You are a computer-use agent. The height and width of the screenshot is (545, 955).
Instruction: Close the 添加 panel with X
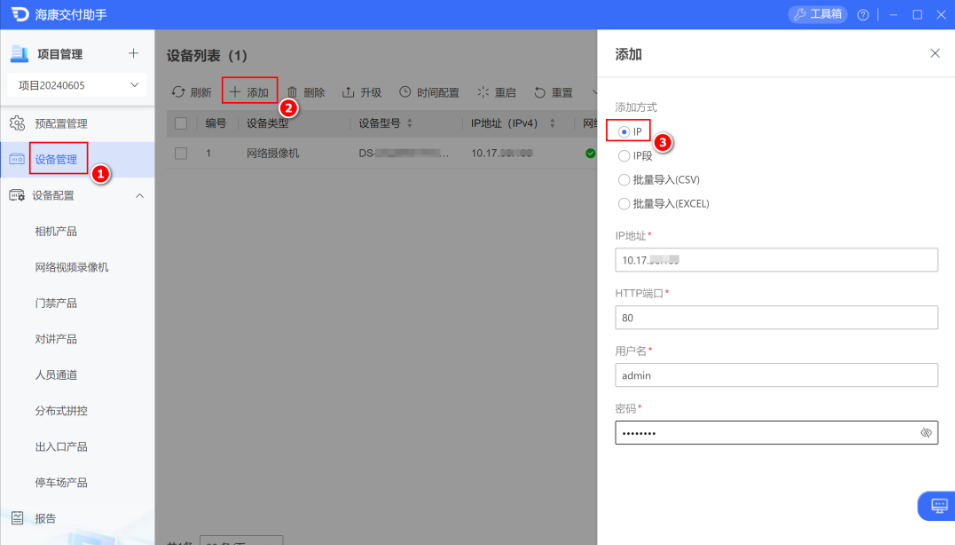[x=935, y=54]
